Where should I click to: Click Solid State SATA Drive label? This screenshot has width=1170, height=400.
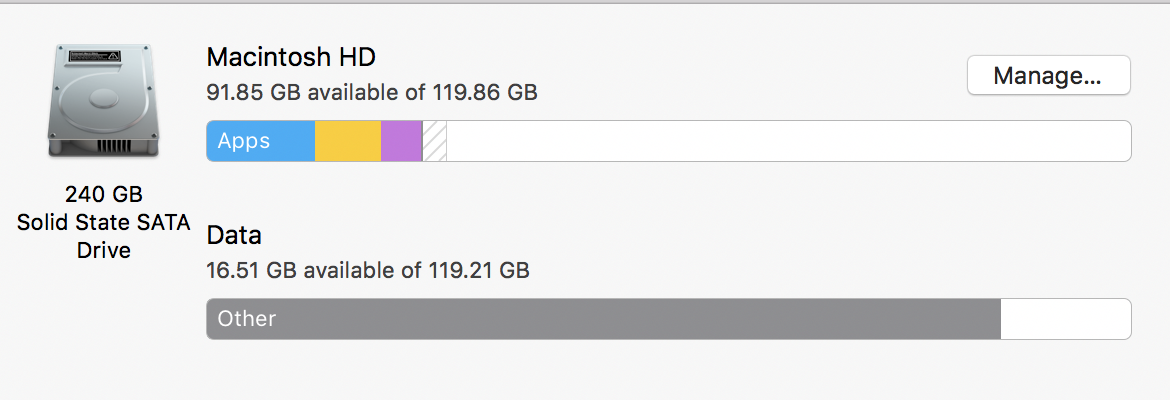click(104, 236)
